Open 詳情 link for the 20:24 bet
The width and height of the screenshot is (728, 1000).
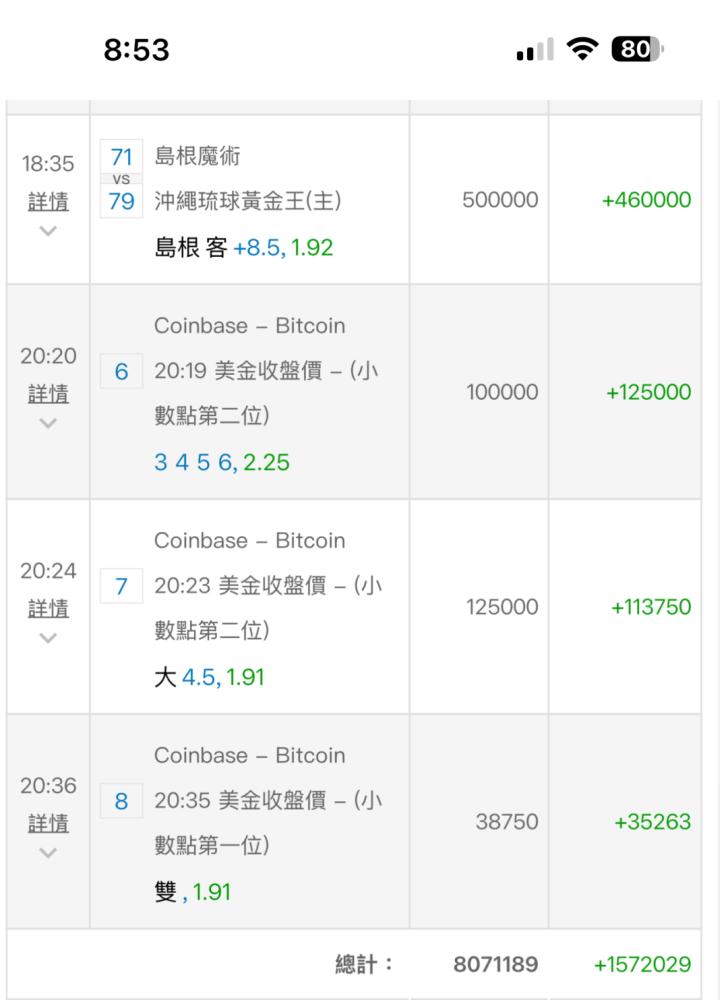tap(48, 608)
